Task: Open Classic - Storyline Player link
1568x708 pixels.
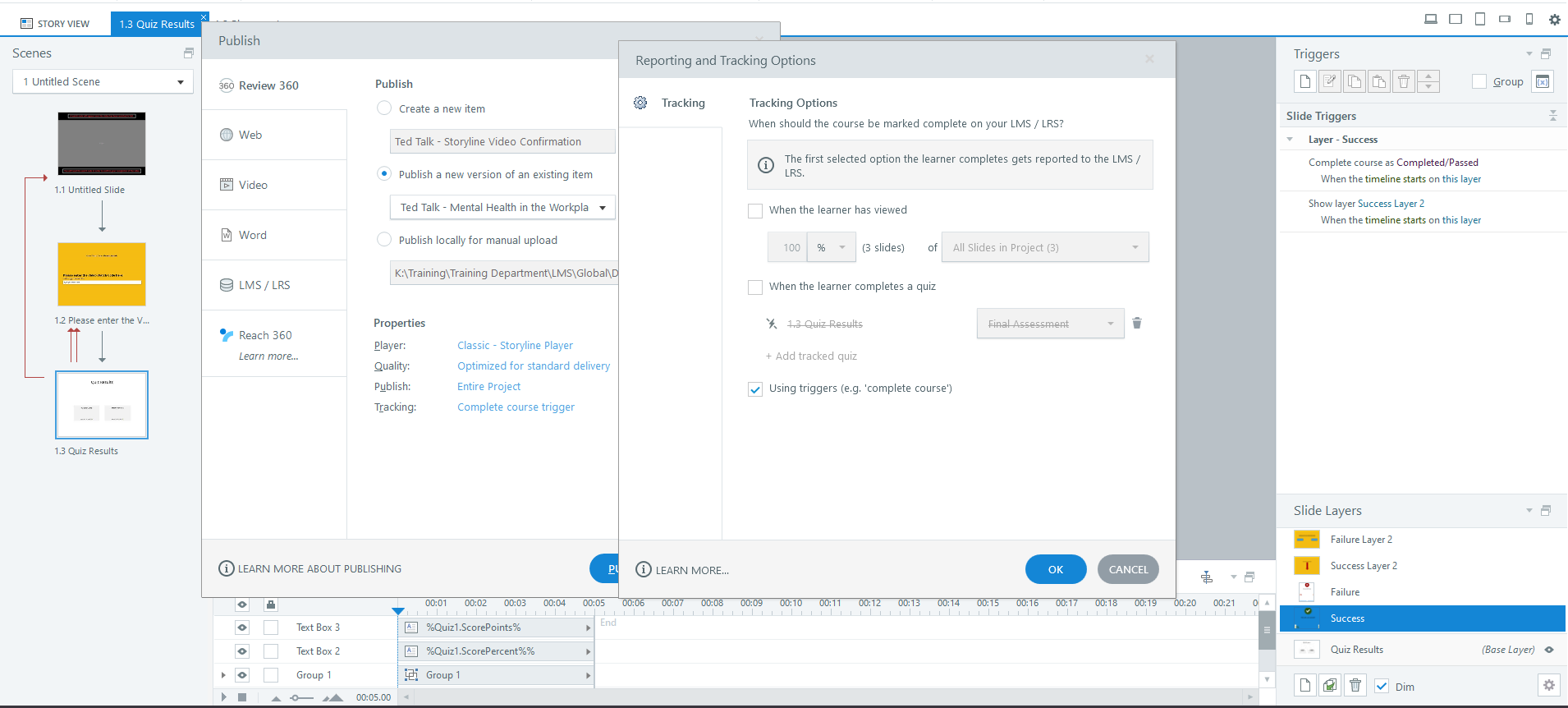Action: [x=515, y=346]
